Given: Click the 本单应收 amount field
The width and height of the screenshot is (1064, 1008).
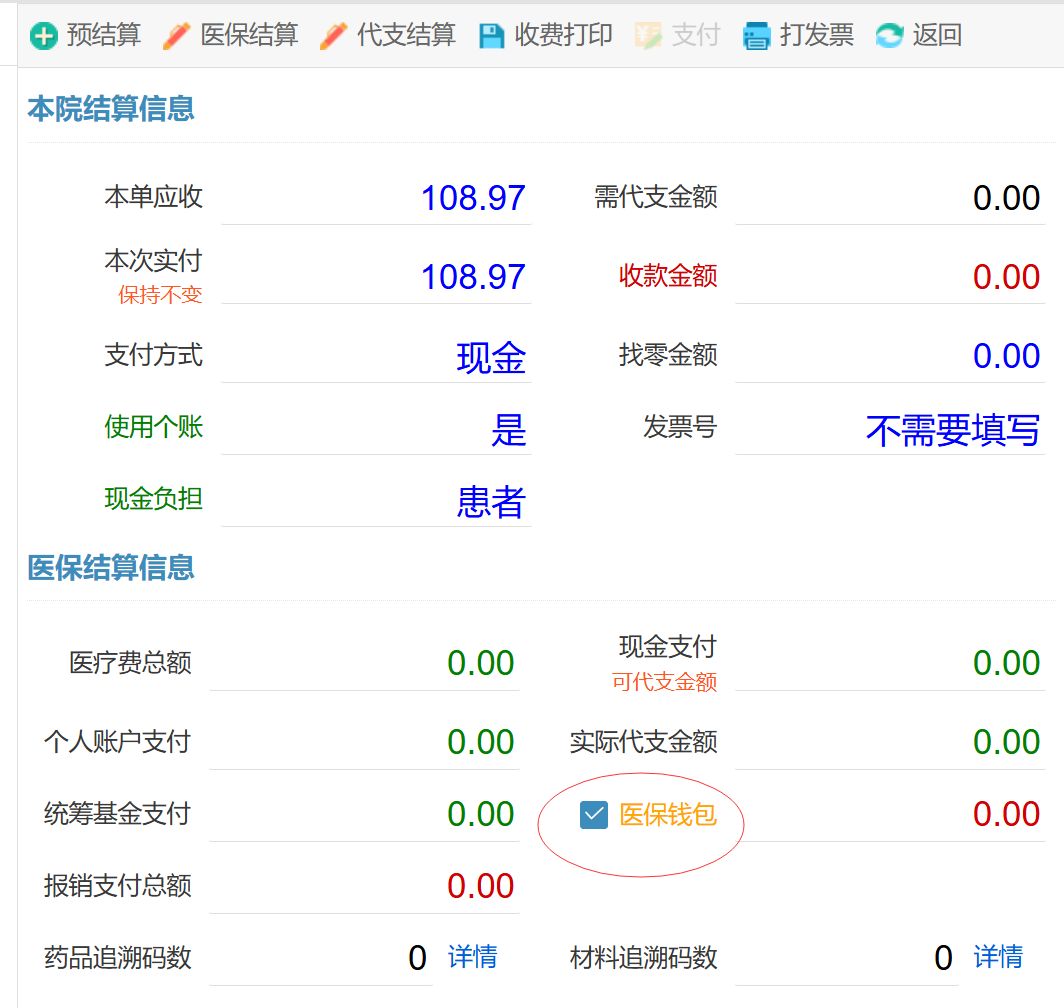Looking at the screenshot, I should click(x=376, y=198).
